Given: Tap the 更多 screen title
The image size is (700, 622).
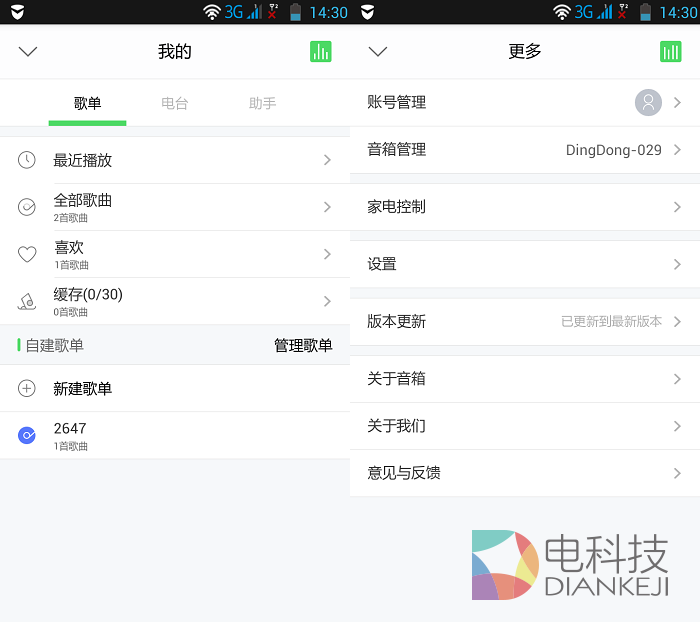Looking at the screenshot, I should (525, 51).
